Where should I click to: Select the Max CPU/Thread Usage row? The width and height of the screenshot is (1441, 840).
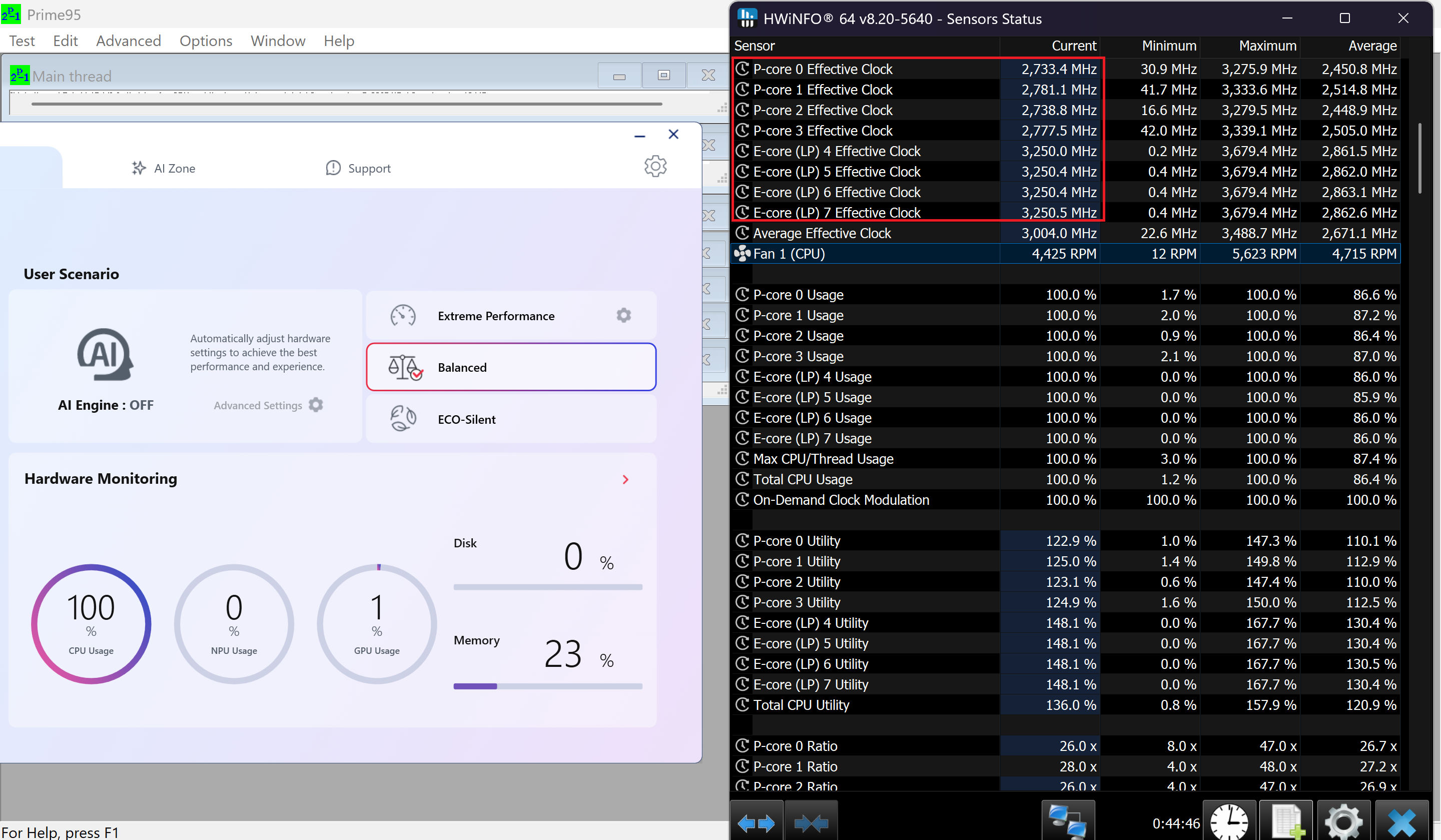pyautogui.click(x=1066, y=459)
